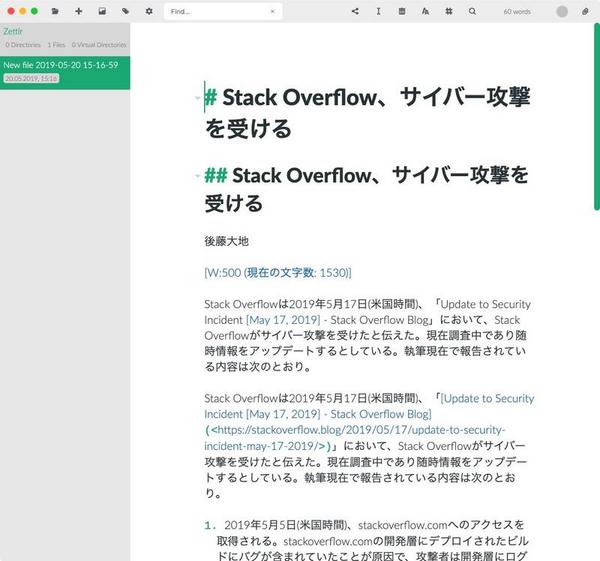
Task: Close the window with the red button
Action: click(11, 11)
